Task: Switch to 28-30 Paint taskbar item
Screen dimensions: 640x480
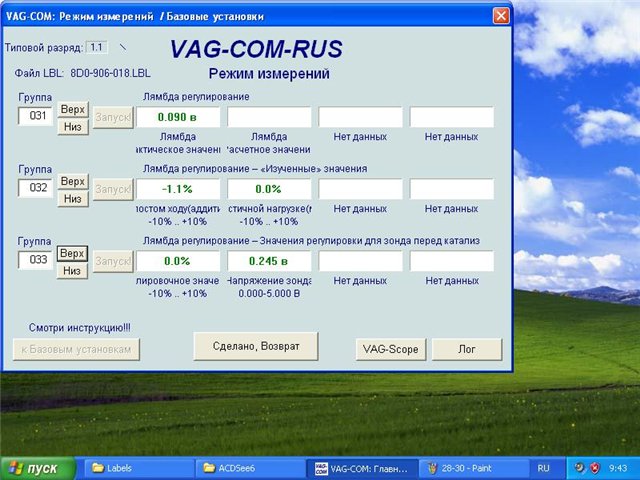Action: point(473,468)
